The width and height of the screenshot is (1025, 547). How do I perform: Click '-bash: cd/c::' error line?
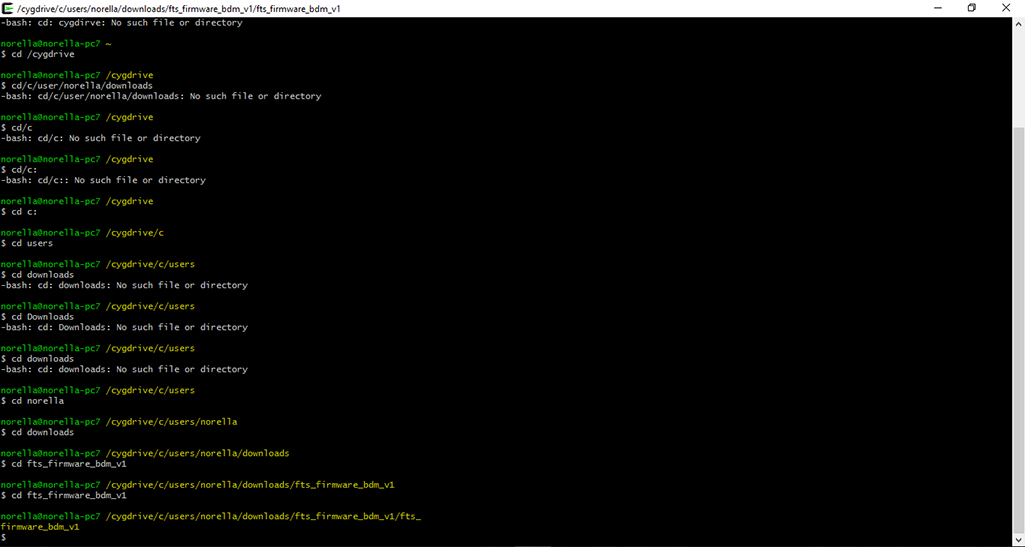click(103, 180)
